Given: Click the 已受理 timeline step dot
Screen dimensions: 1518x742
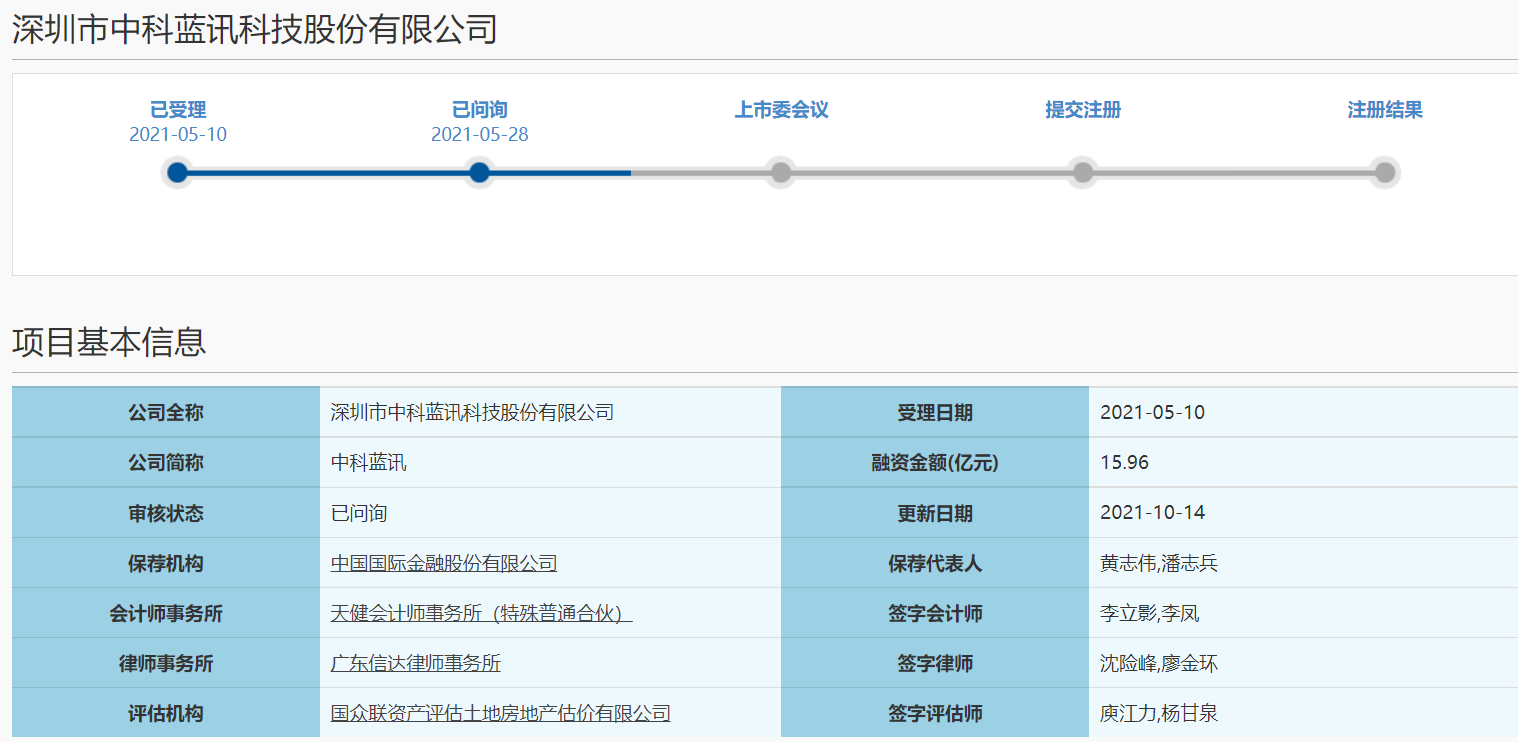Looking at the screenshot, I should coord(178,173).
